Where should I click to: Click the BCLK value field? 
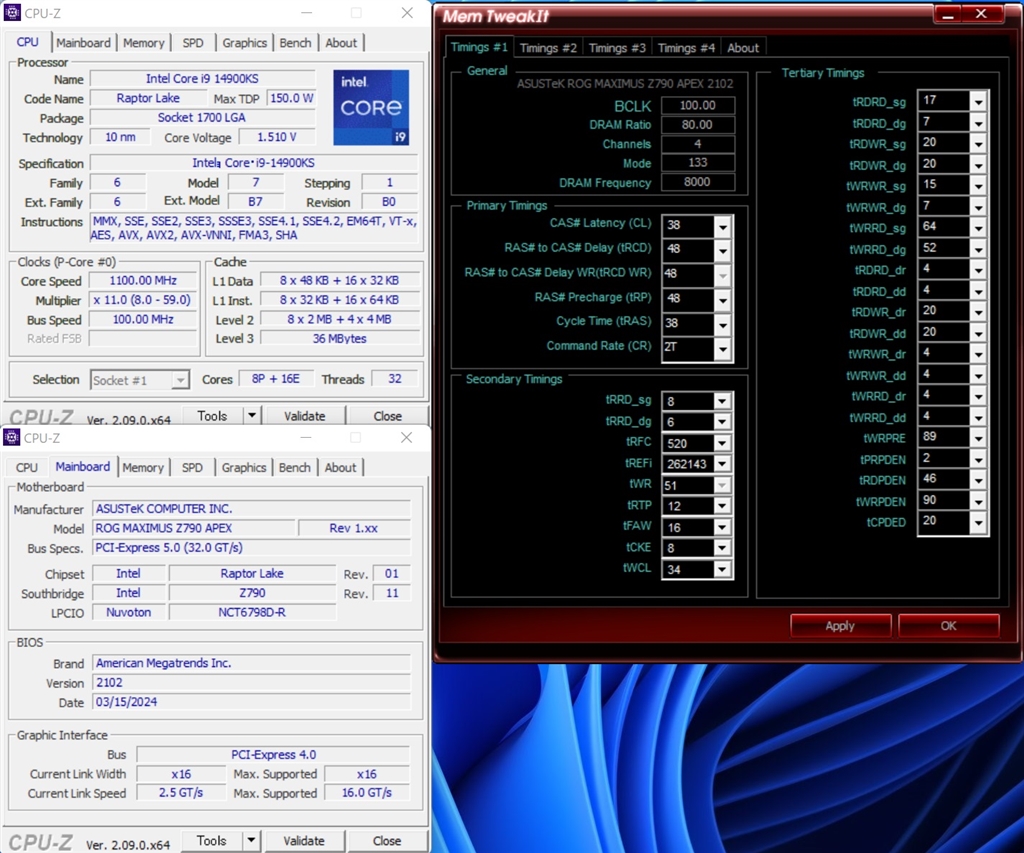pyautogui.click(x=697, y=105)
